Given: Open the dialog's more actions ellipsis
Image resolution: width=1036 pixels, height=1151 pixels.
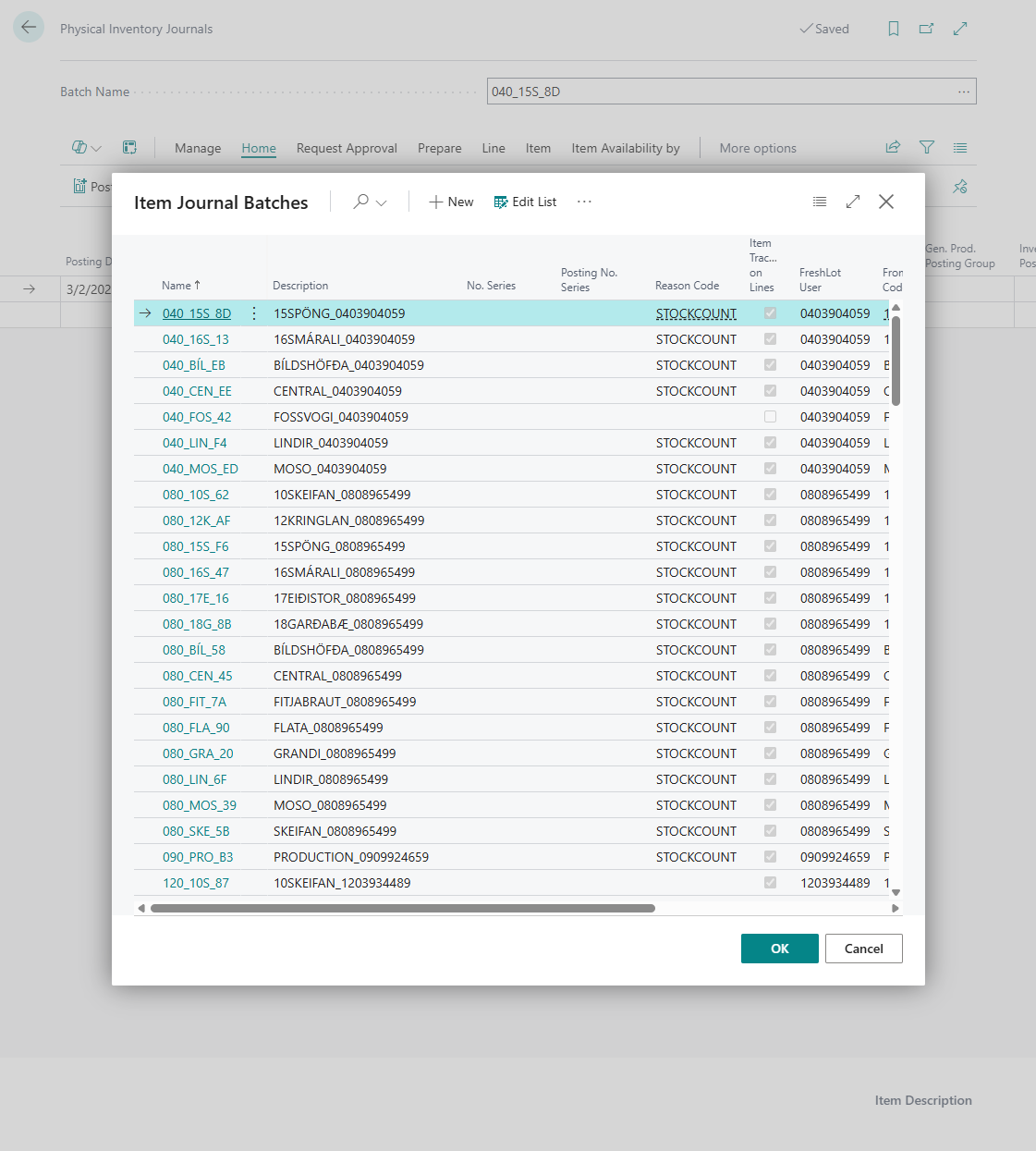Looking at the screenshot, I should click(x=584, y=202).
